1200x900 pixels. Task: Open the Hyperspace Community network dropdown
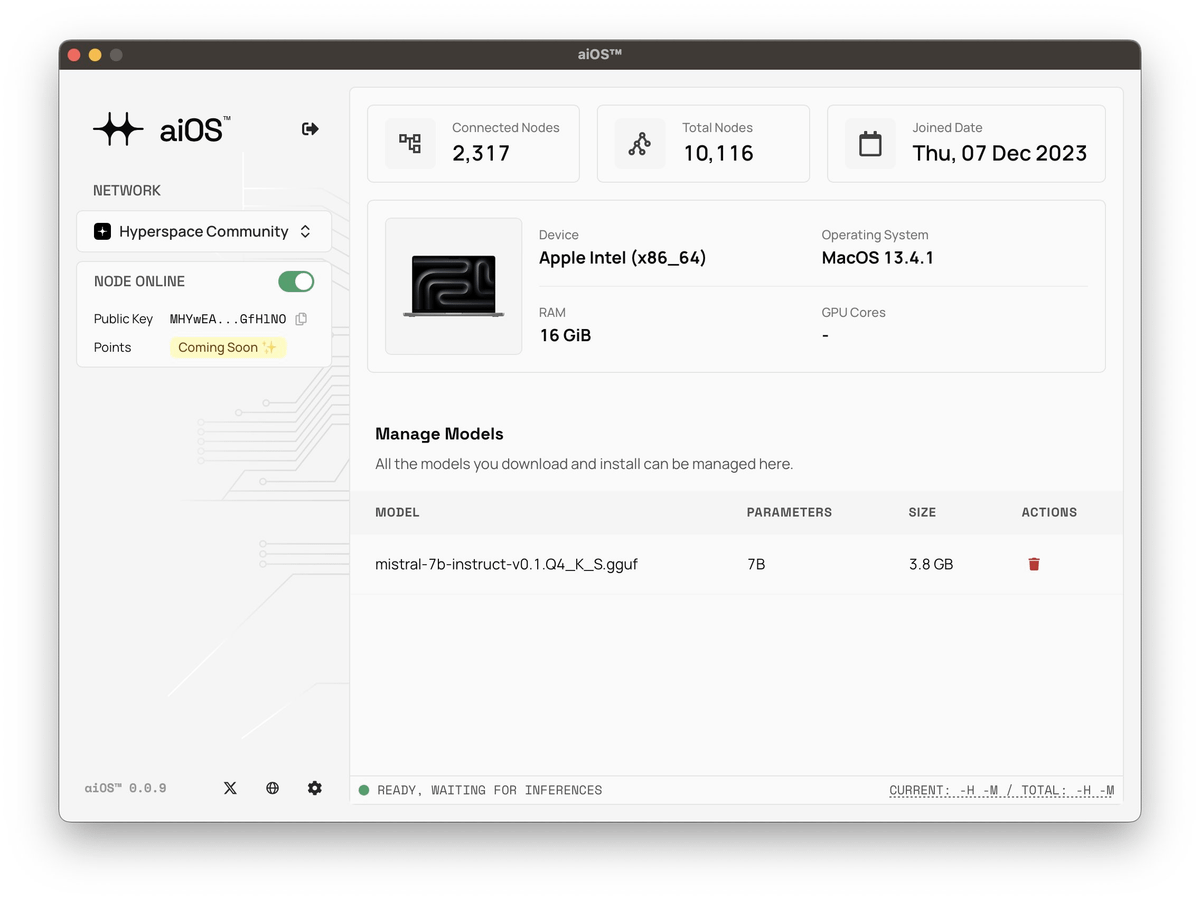pyautogui.click(x=203, y=231)
